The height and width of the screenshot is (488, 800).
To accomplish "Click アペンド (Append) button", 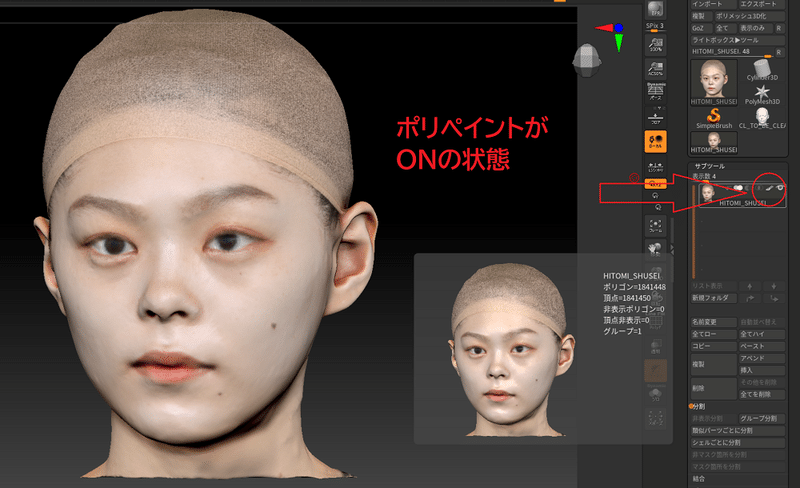I will coord(762,358).
